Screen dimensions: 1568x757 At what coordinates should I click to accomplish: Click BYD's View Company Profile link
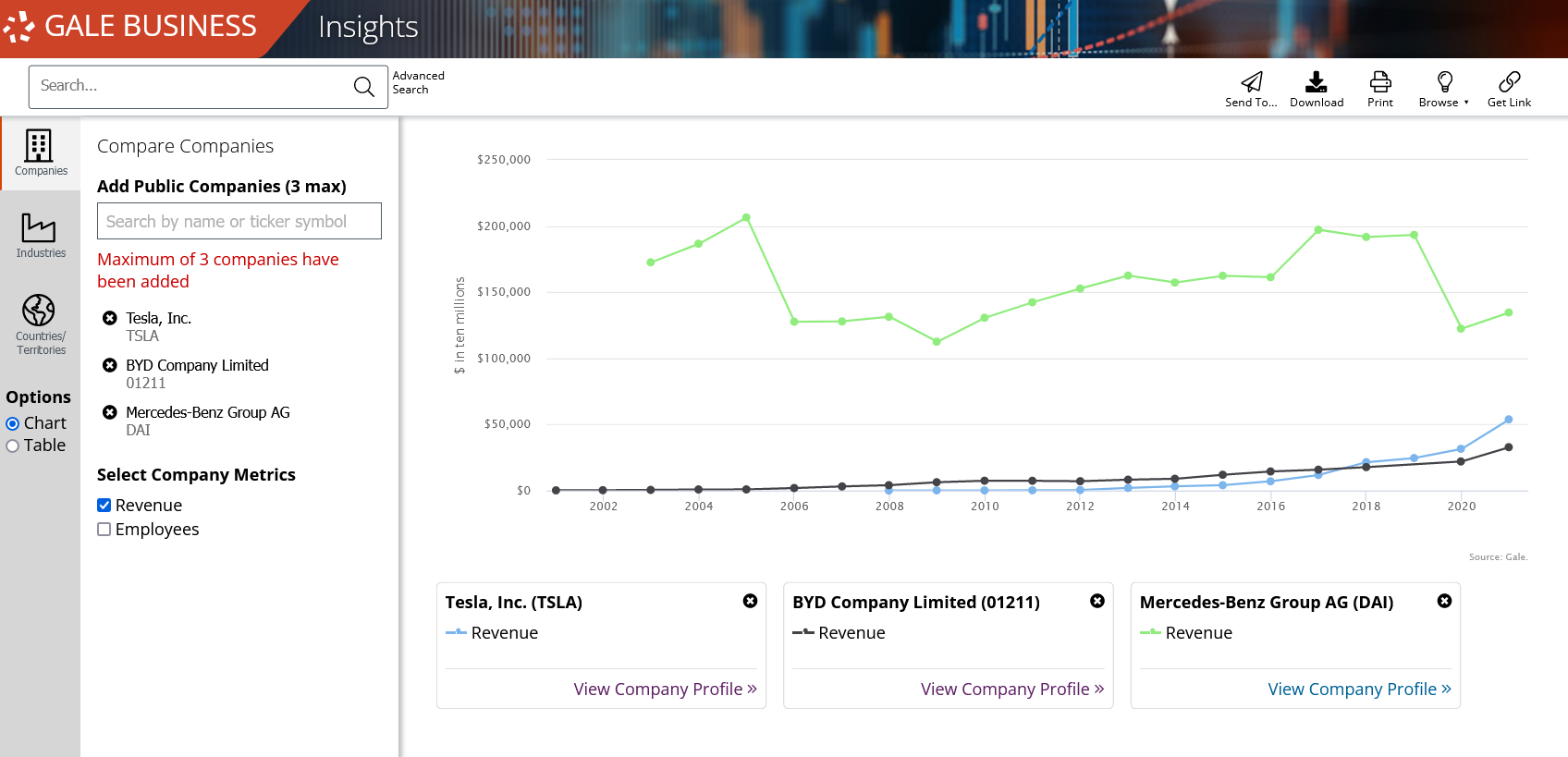[1012, 690]
